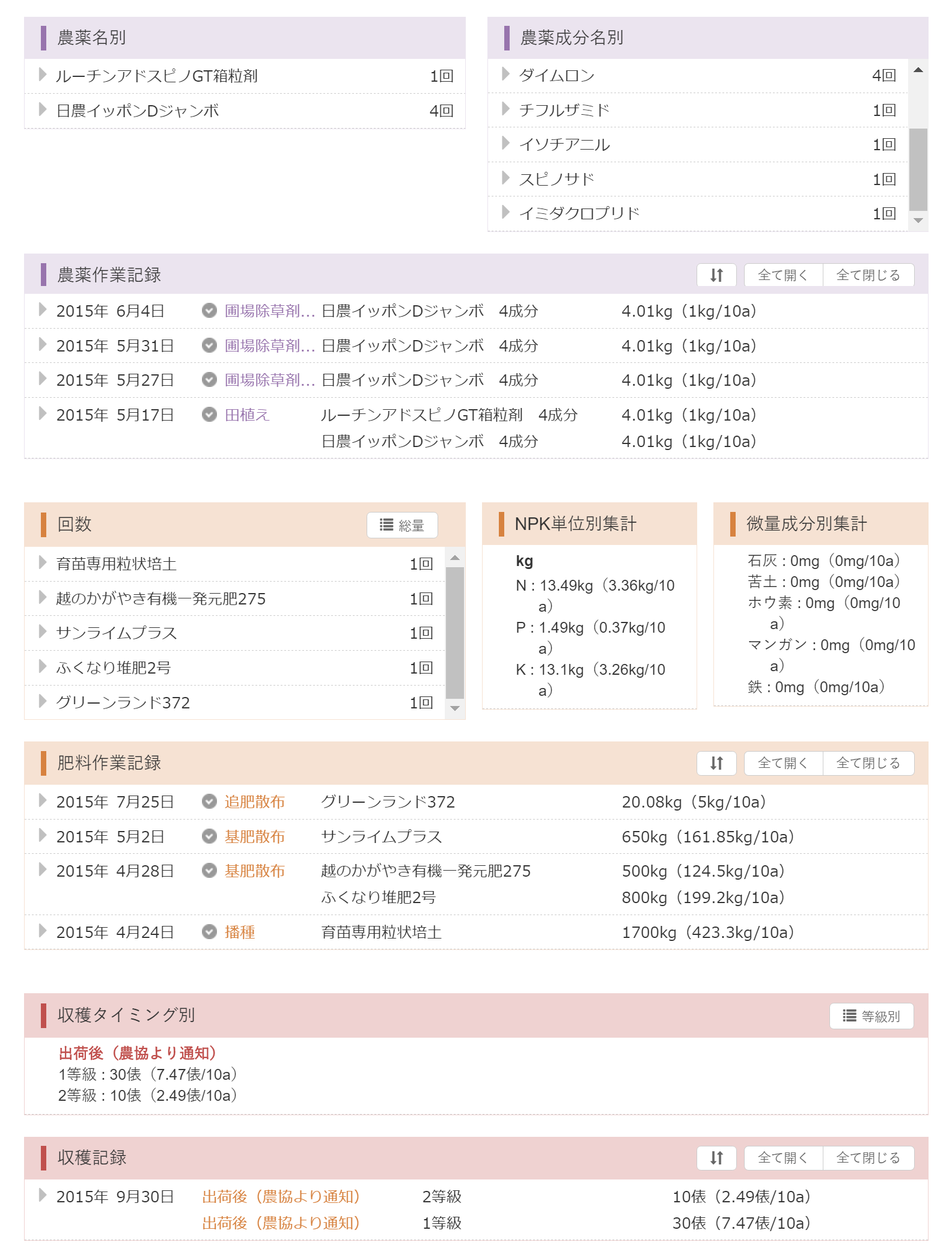This screenshot has width=952, height=1257.
Task: Expand the サンライムプラス fertilizer count row
Action: point(42,632)
